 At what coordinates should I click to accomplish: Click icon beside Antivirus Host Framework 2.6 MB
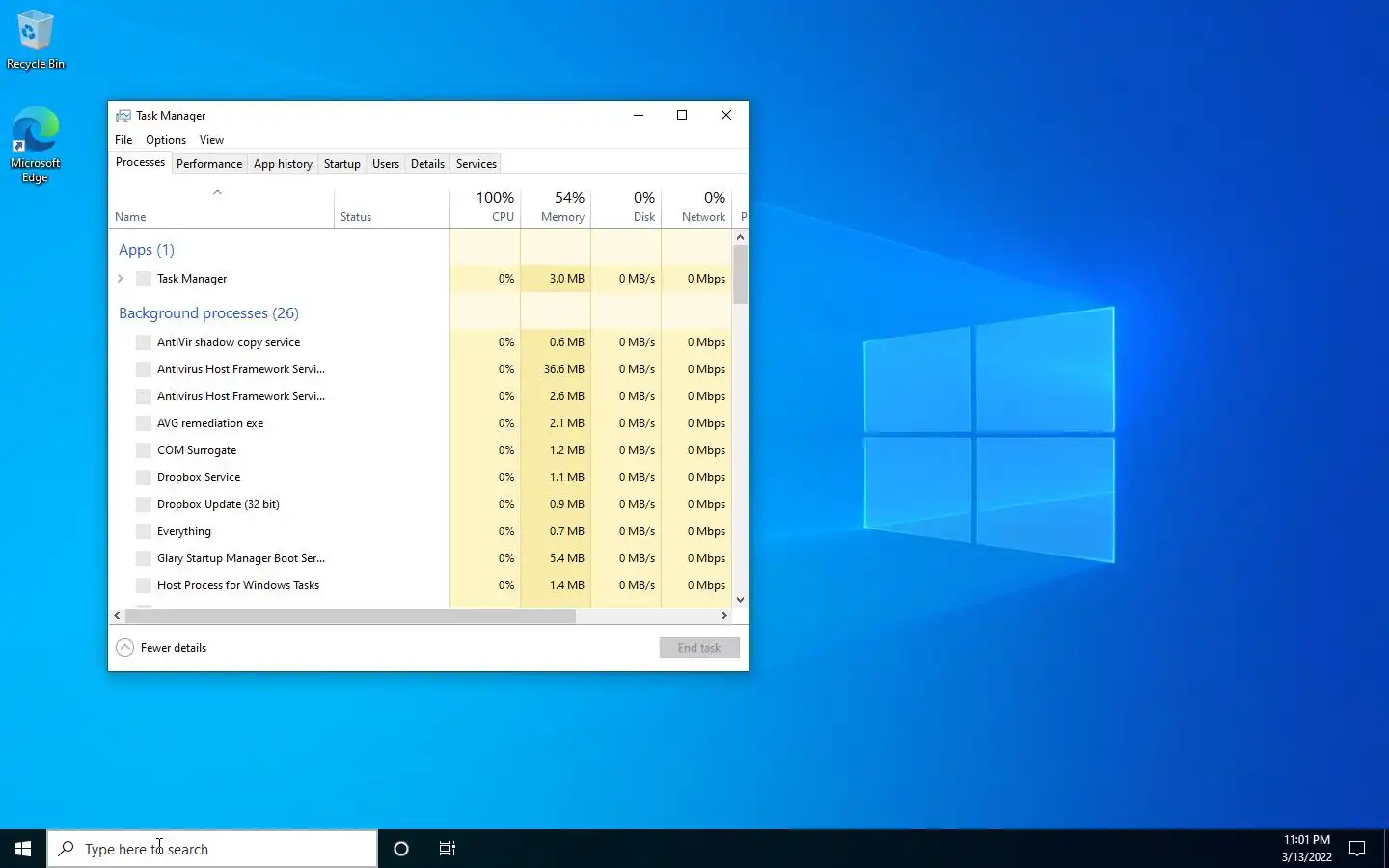tap(144, 396)
